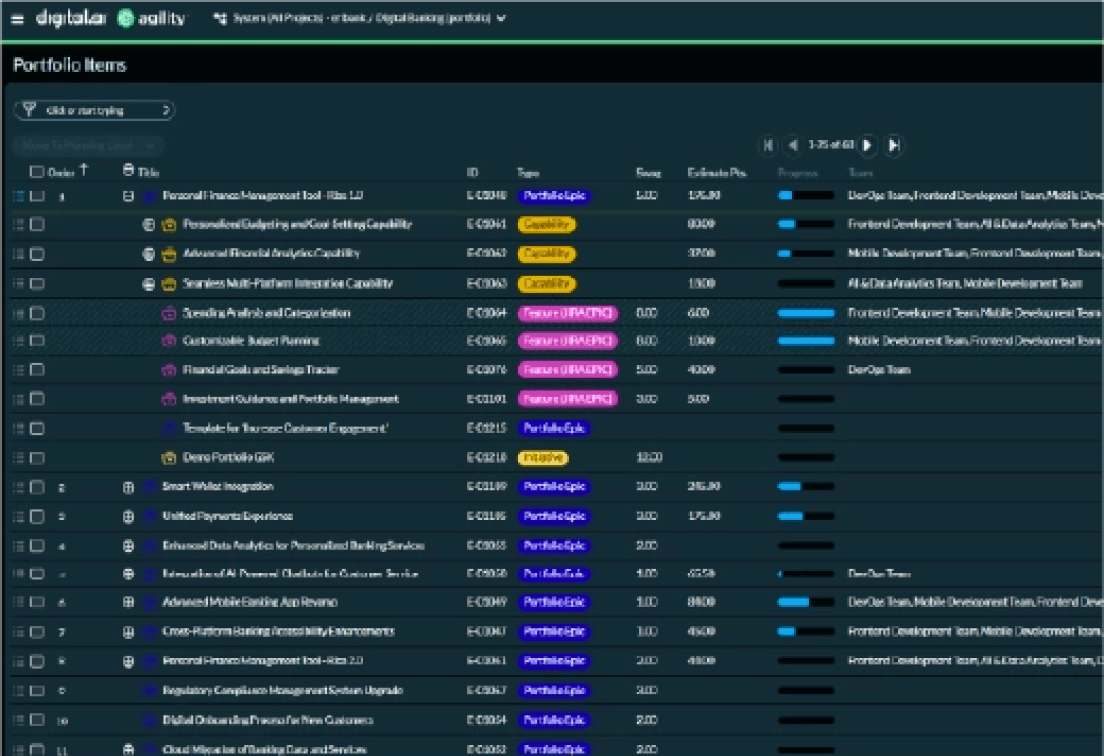1104x756 pixels.
Task: Select the checkbox for Spending Analysis and Categorization
Action: tap(37, 313)
